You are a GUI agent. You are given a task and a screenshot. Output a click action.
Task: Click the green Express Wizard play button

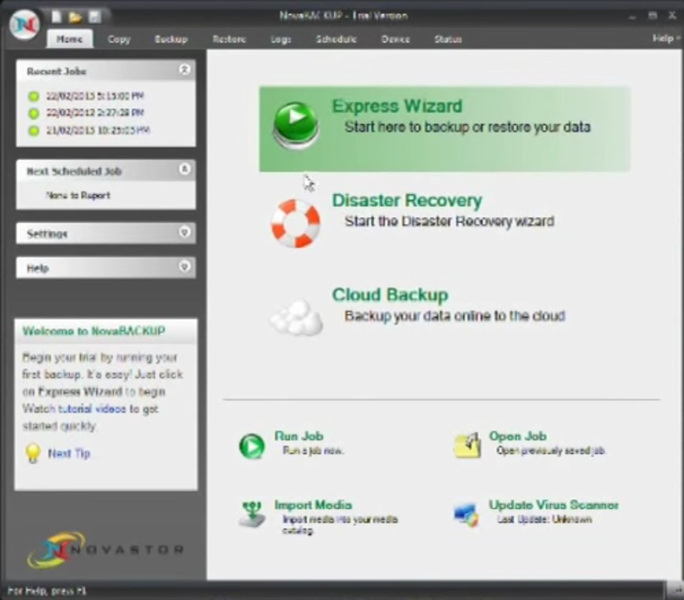[296, 126]
